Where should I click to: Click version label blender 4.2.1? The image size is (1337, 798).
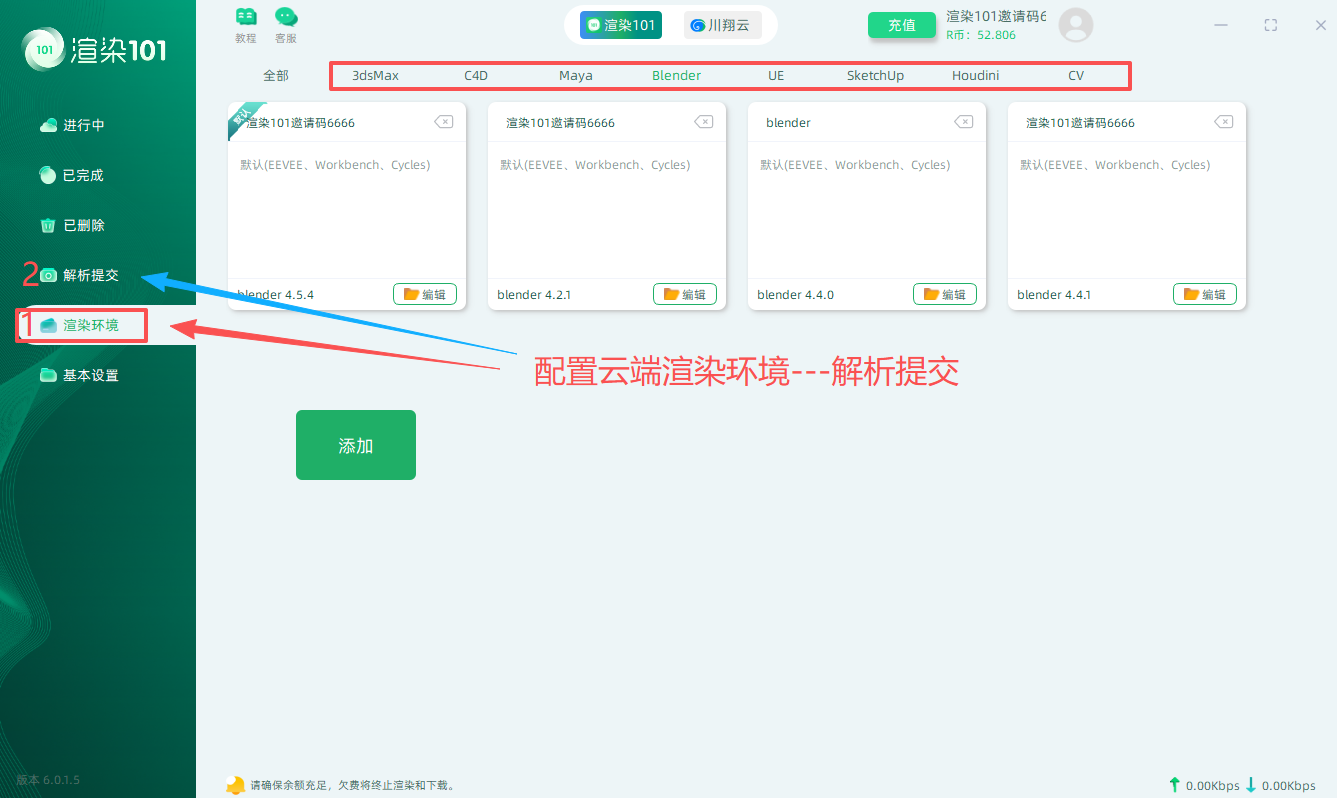pyautogui.click(x=534, y=295)
